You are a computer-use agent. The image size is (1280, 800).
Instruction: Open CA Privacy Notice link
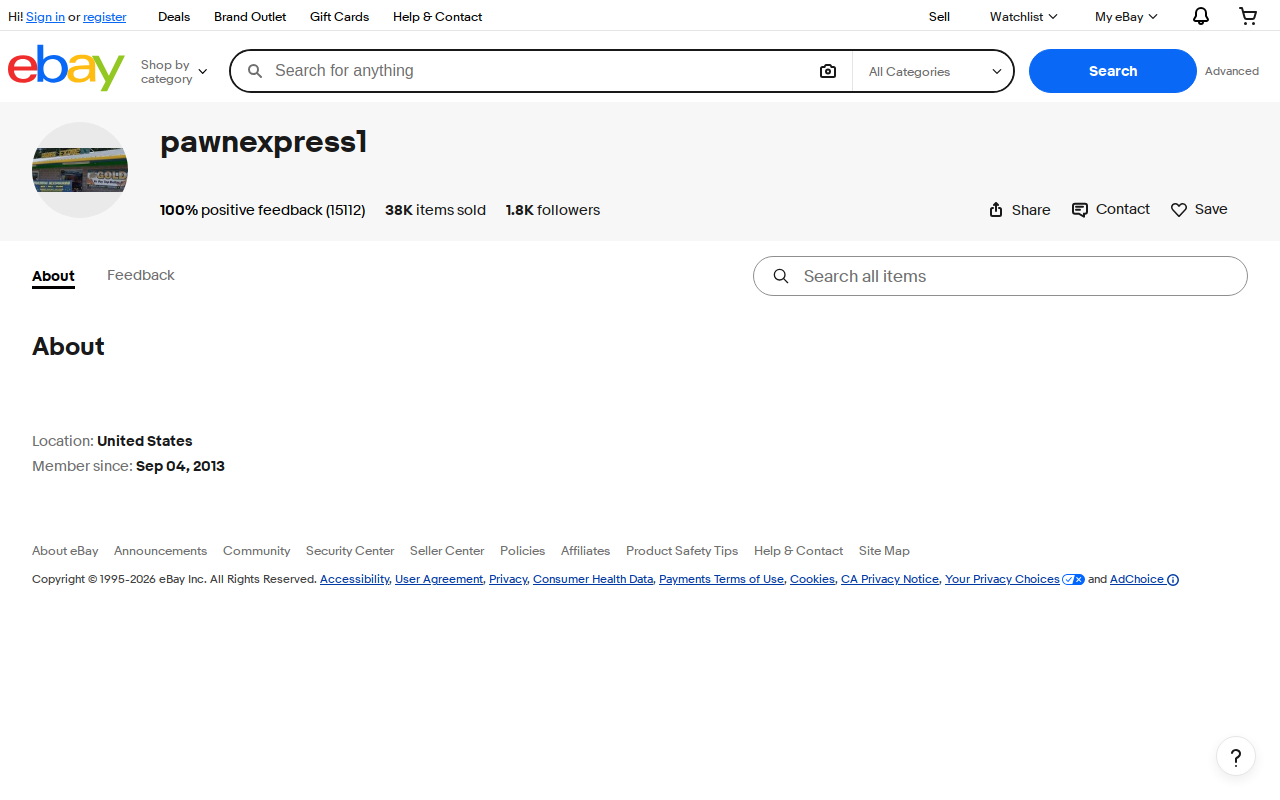click(x=890, y=579)
